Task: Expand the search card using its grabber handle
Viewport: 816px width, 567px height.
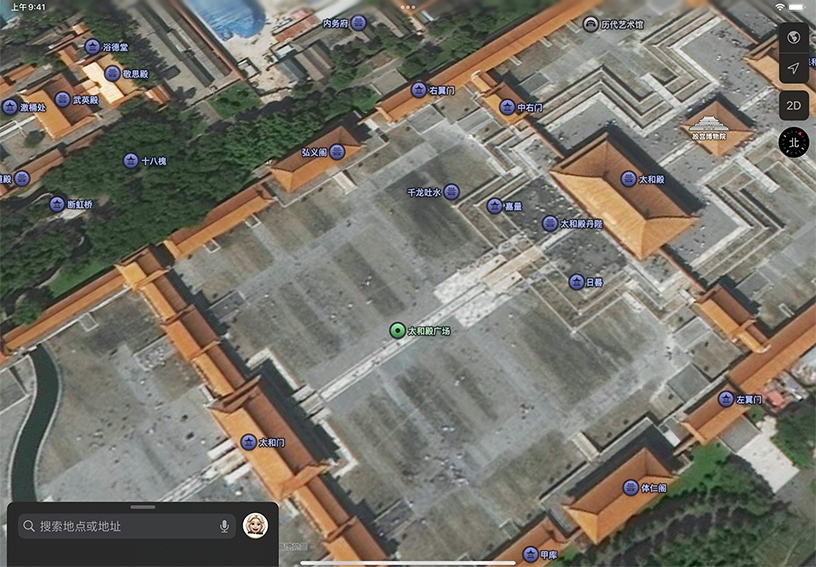Action: (x=143, y=508)
